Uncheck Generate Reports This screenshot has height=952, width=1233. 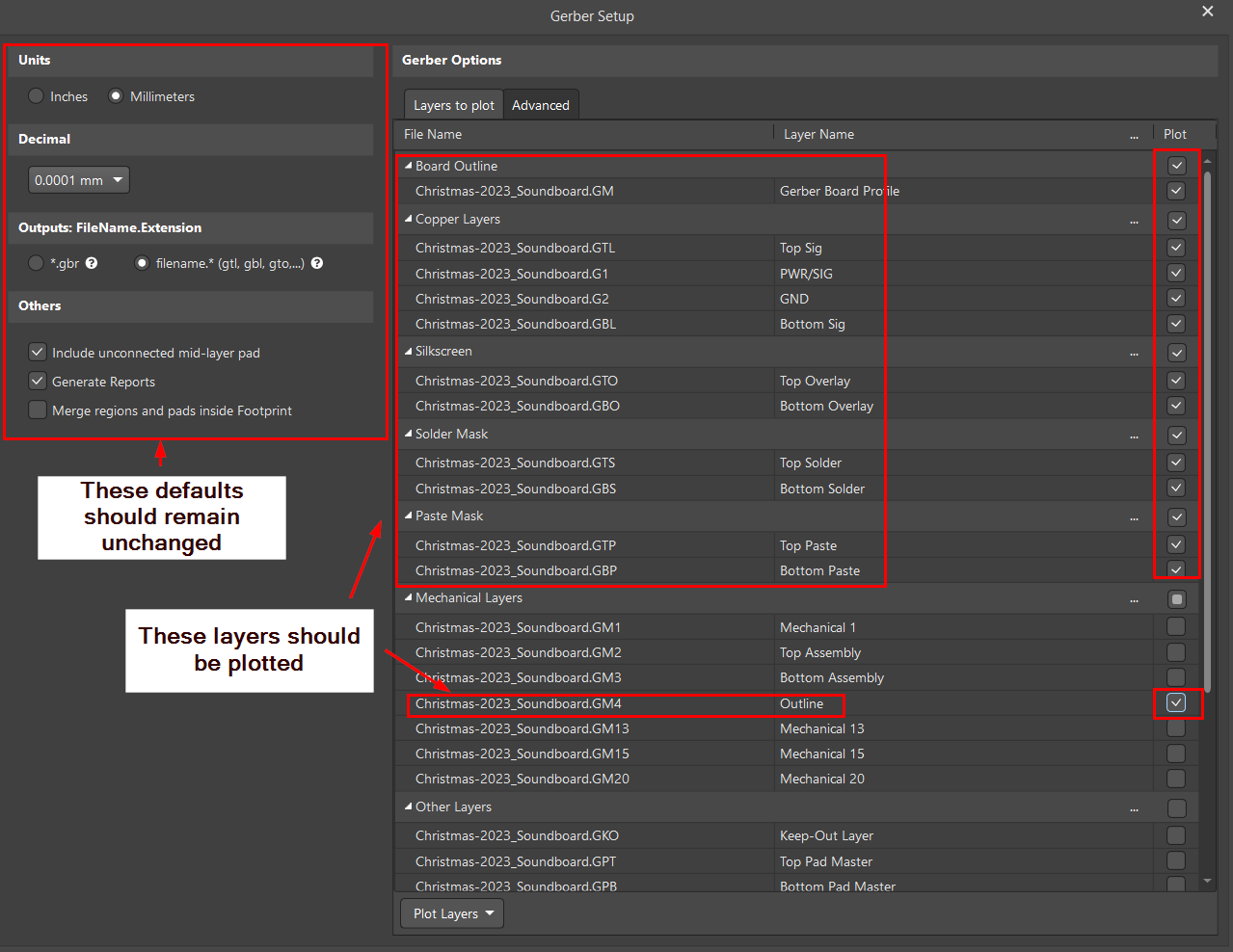click(x=38, y=381)
